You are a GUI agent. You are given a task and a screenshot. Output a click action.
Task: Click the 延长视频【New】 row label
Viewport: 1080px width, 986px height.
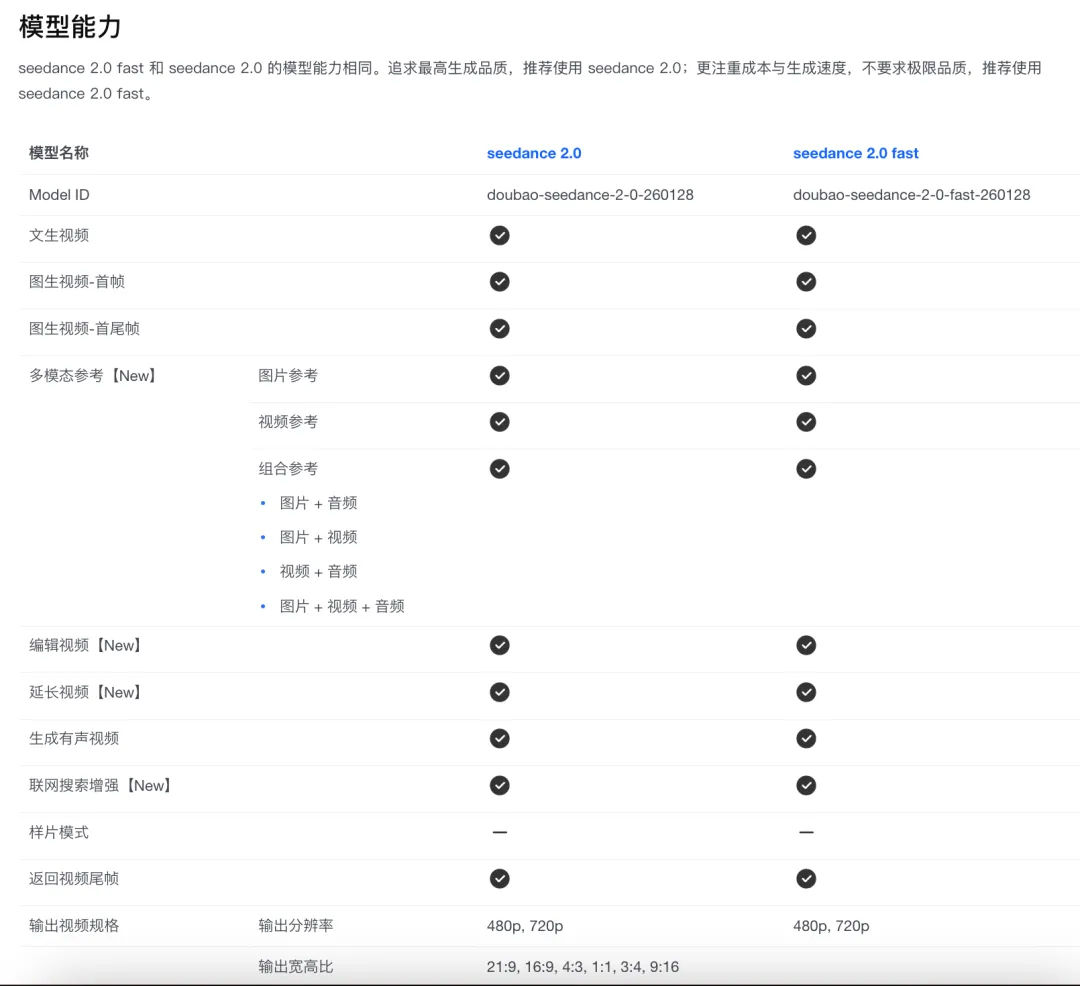click(x=85, y=692)
